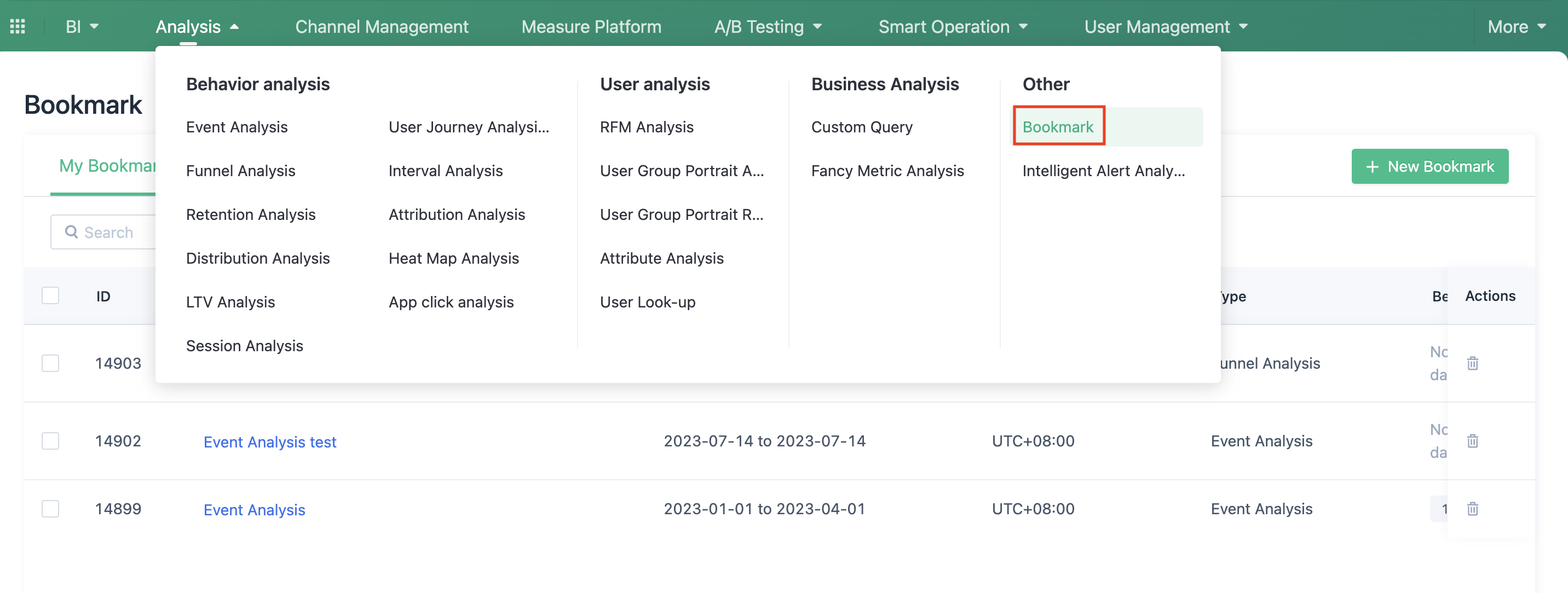Click the search magnifier icon
1568x593 pixels.
point(71,232)
